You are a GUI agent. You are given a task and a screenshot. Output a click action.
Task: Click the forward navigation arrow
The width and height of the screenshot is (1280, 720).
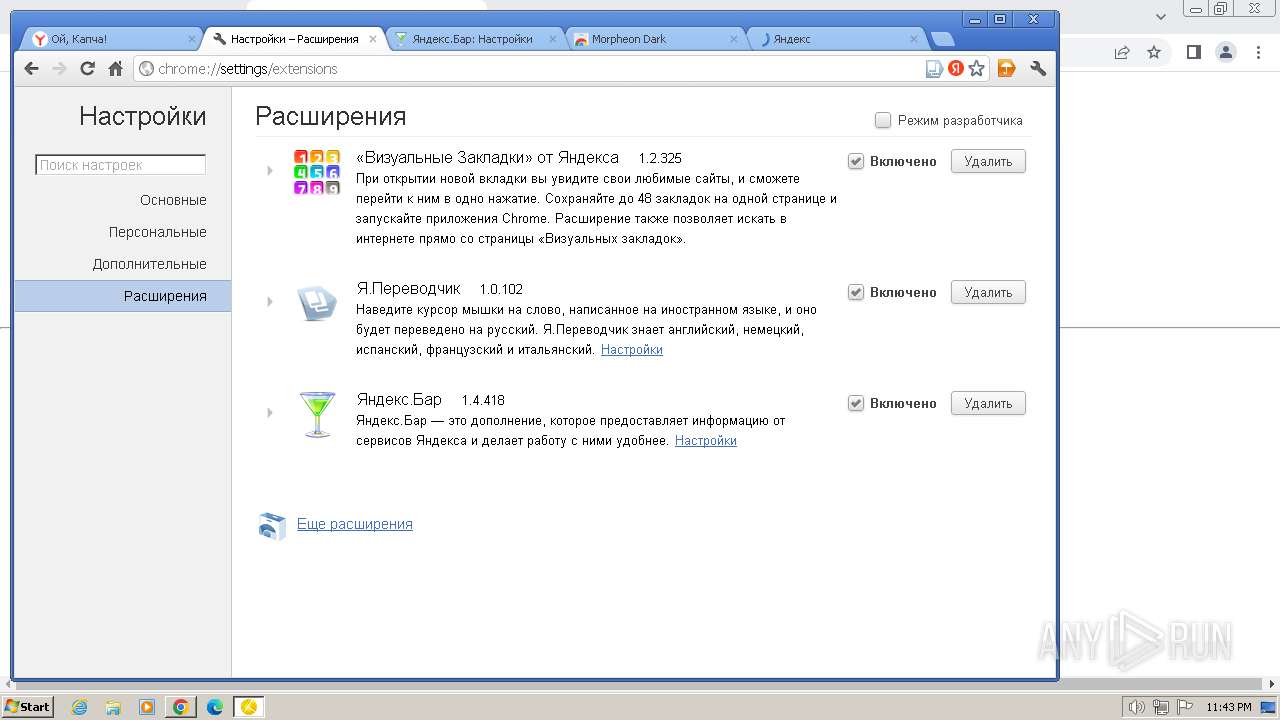(x=59, y=69)
